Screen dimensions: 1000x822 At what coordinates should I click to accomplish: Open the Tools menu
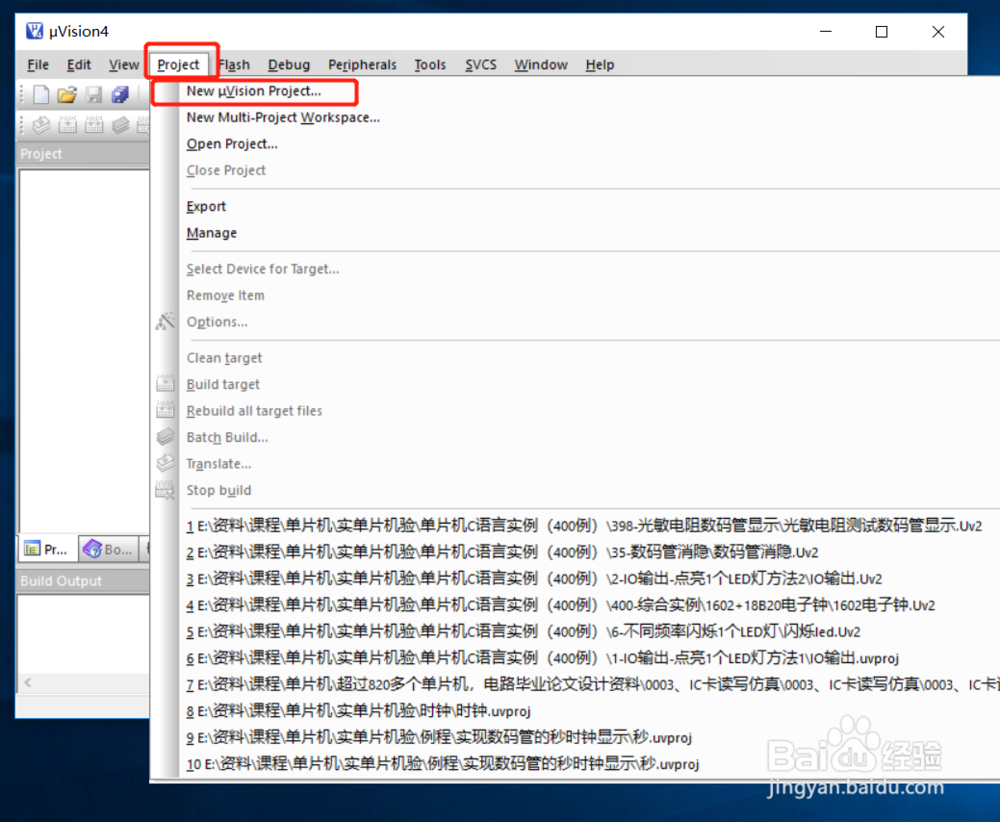coord(430,64)
